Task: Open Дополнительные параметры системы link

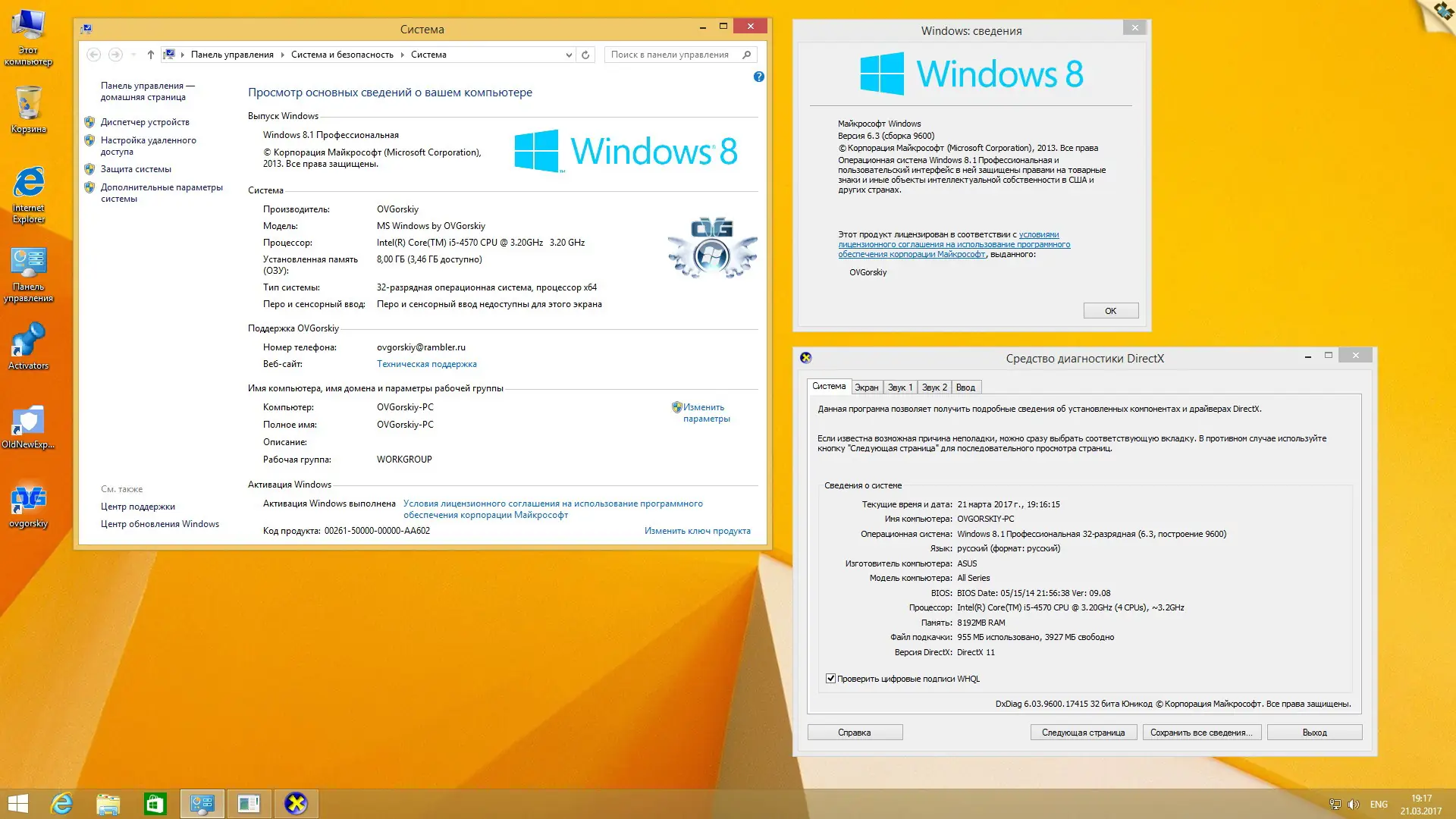Action: (162, 193)
